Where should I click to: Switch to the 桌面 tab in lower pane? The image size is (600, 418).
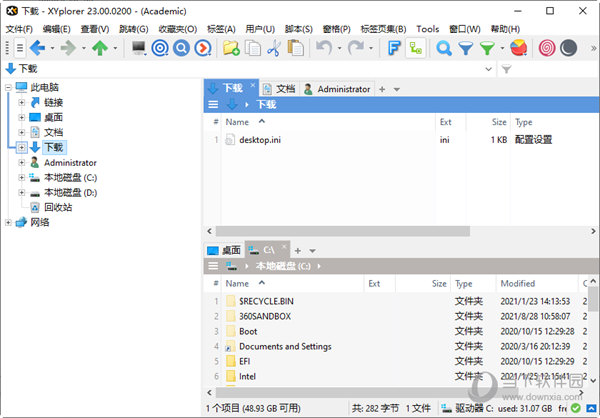coord(224,250)
